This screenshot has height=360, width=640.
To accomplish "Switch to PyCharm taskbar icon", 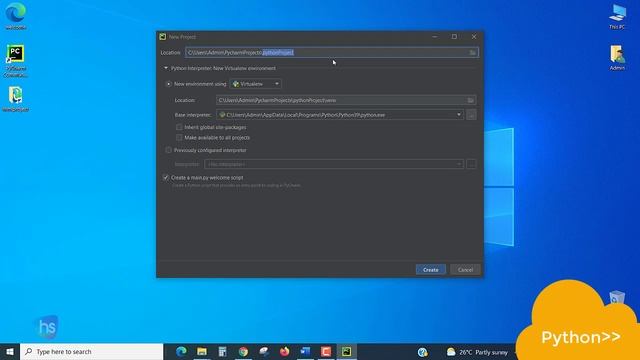I will pos(347,351).
